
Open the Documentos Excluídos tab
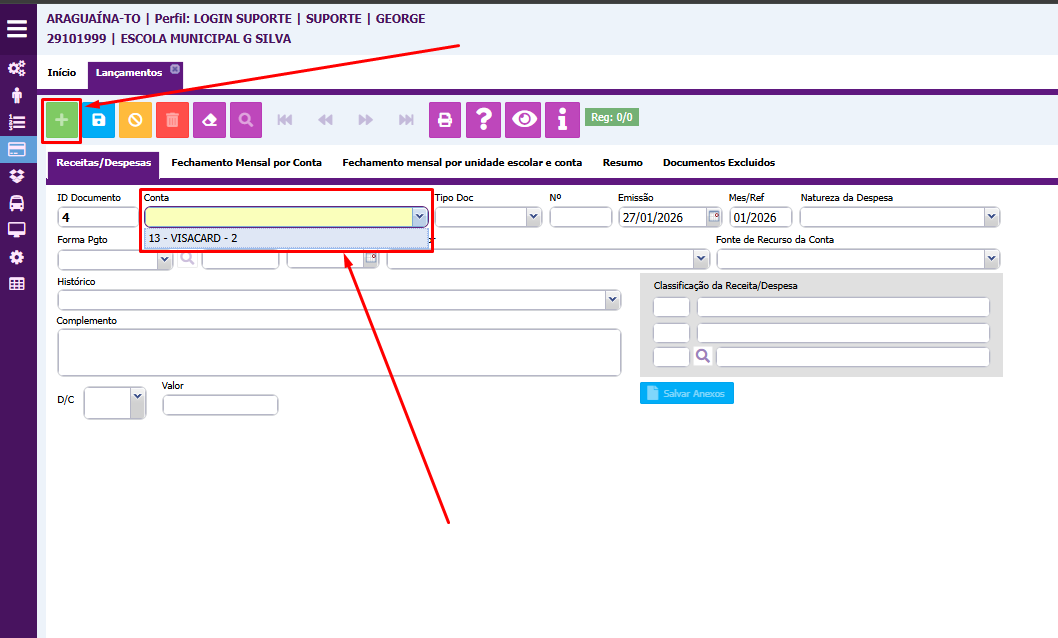[x=718, y=162]
